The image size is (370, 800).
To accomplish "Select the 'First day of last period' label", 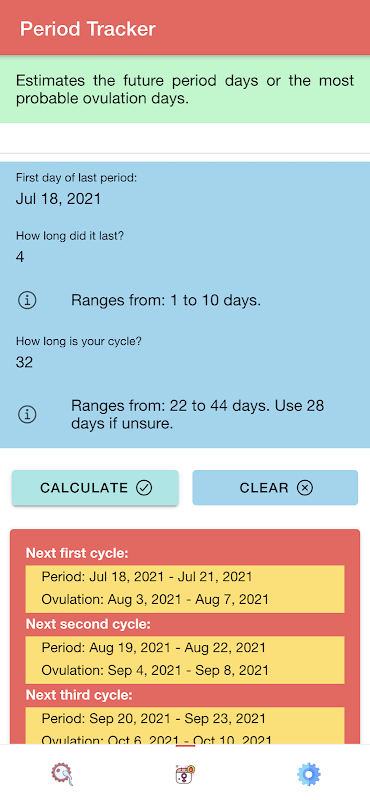I will (x=77, y=178).
